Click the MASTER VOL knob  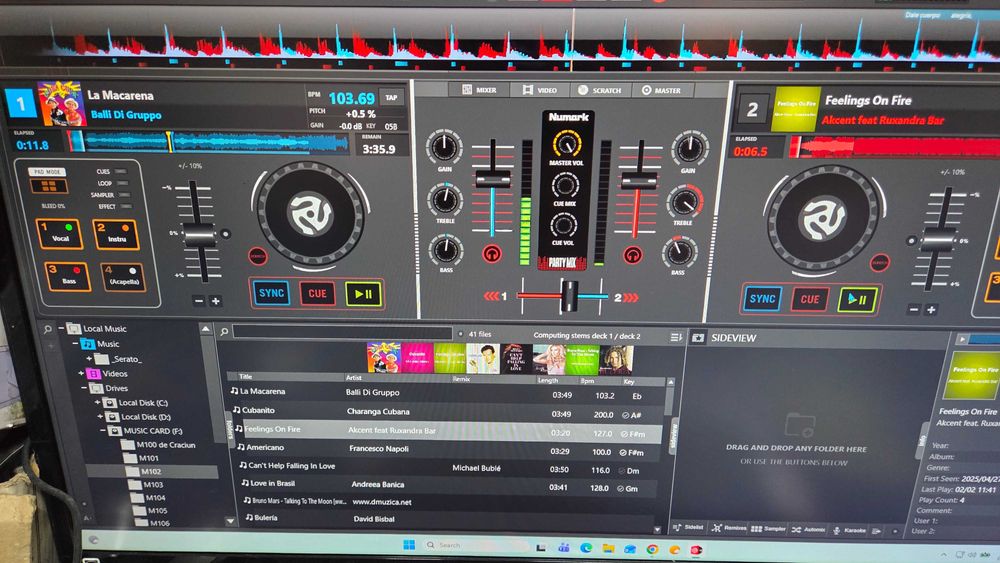tap(566, 143)
